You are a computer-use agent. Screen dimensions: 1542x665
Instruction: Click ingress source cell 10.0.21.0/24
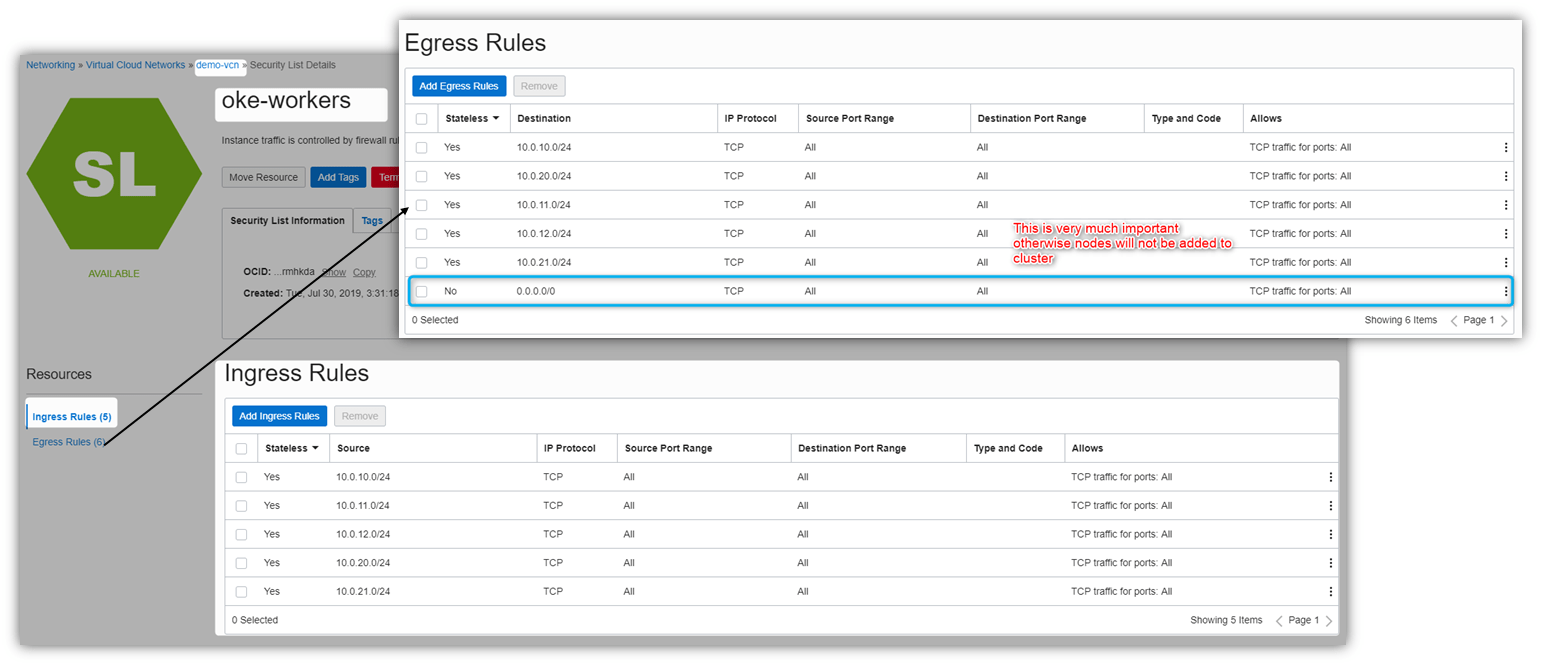[x=363, y=591]
